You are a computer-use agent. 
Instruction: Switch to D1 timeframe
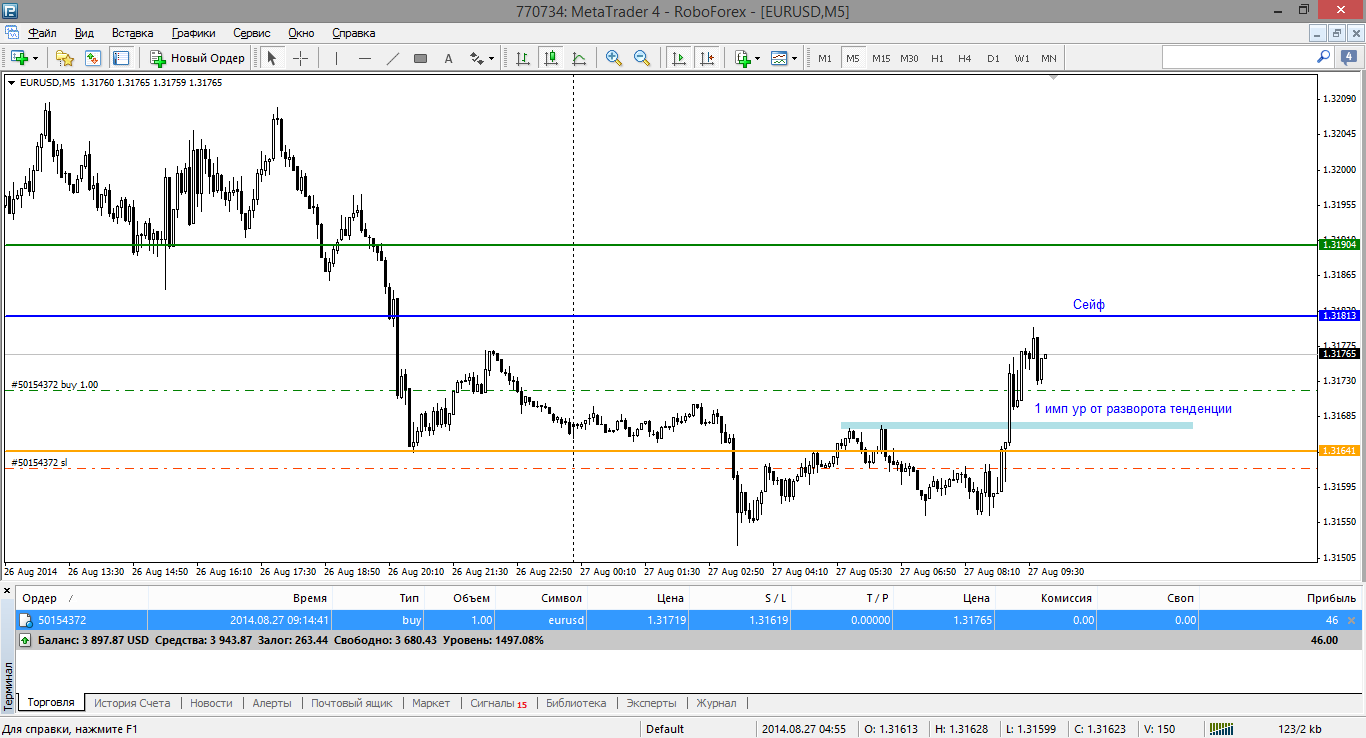[993, 58]
